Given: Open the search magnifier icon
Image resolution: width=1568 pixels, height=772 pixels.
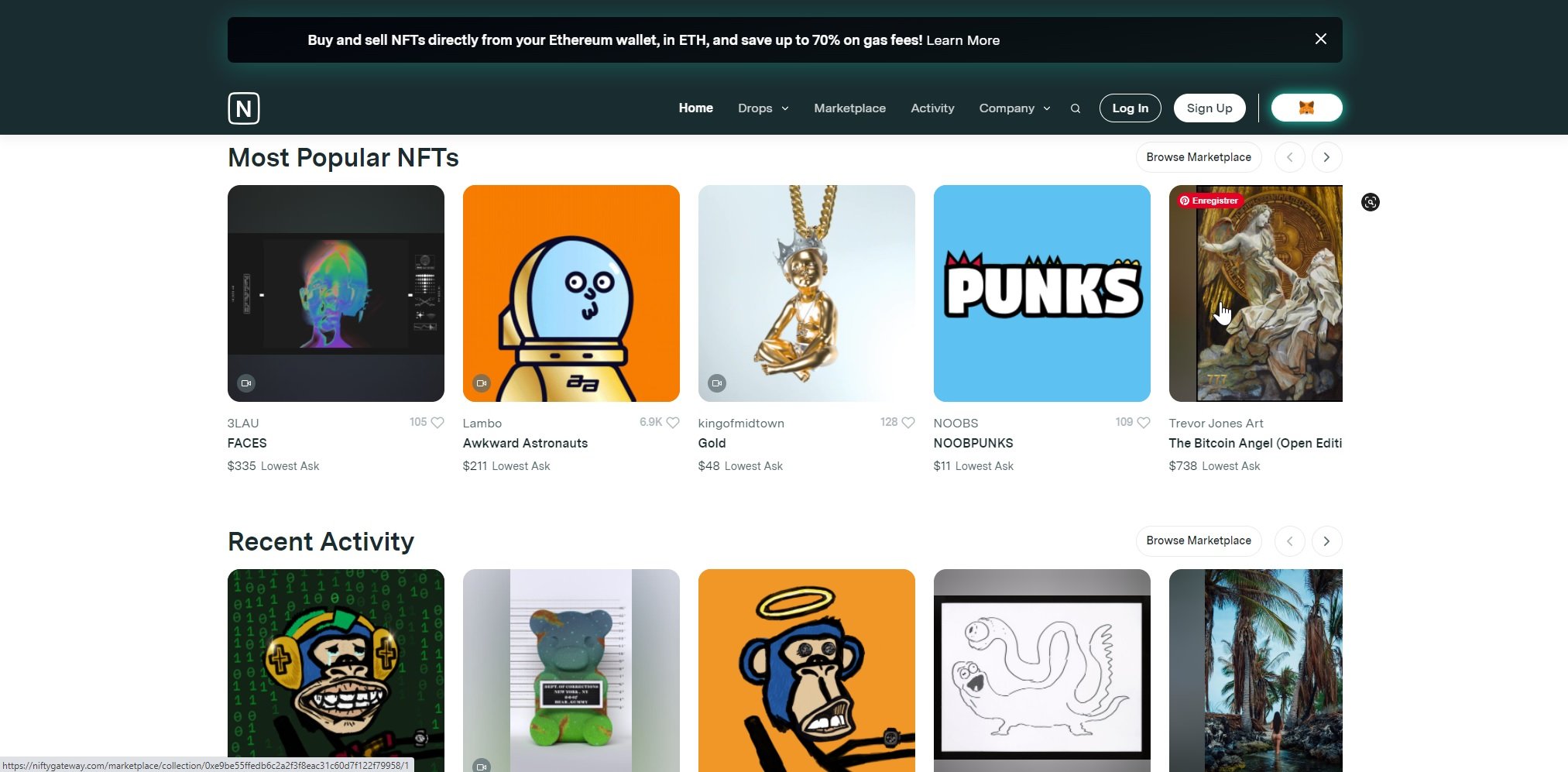Looking at the screenshot, I should pos(1075,108).
